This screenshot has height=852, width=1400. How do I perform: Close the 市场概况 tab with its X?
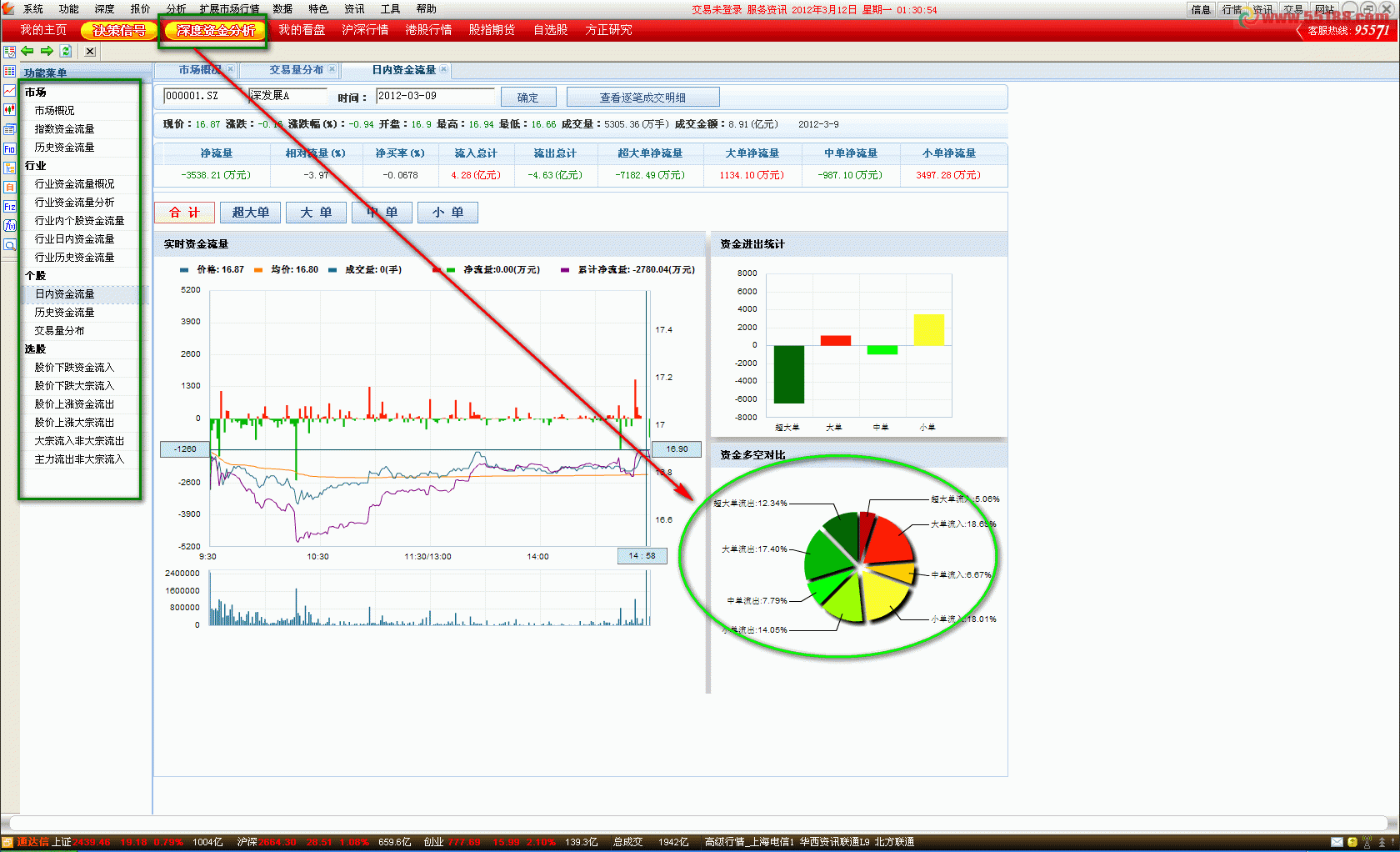pyautogui.click(x=231, y=69)
